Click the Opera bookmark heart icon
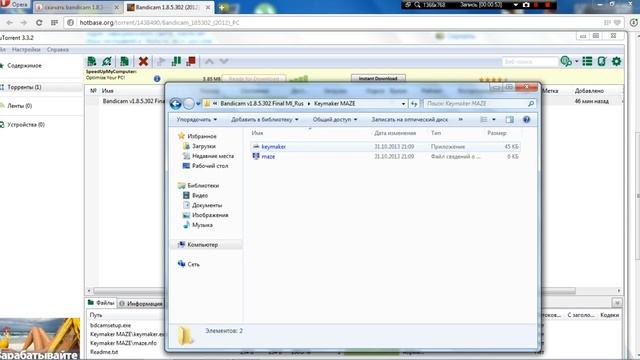 (617, 23)
